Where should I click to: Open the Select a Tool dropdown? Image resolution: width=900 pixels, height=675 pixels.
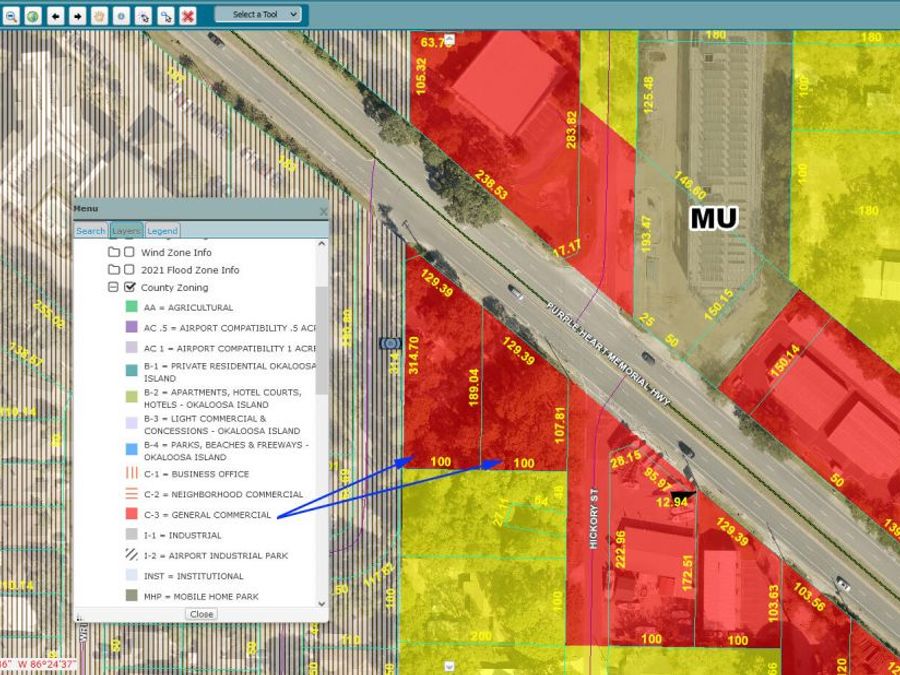pyautogui.click(x=258, y=14)
